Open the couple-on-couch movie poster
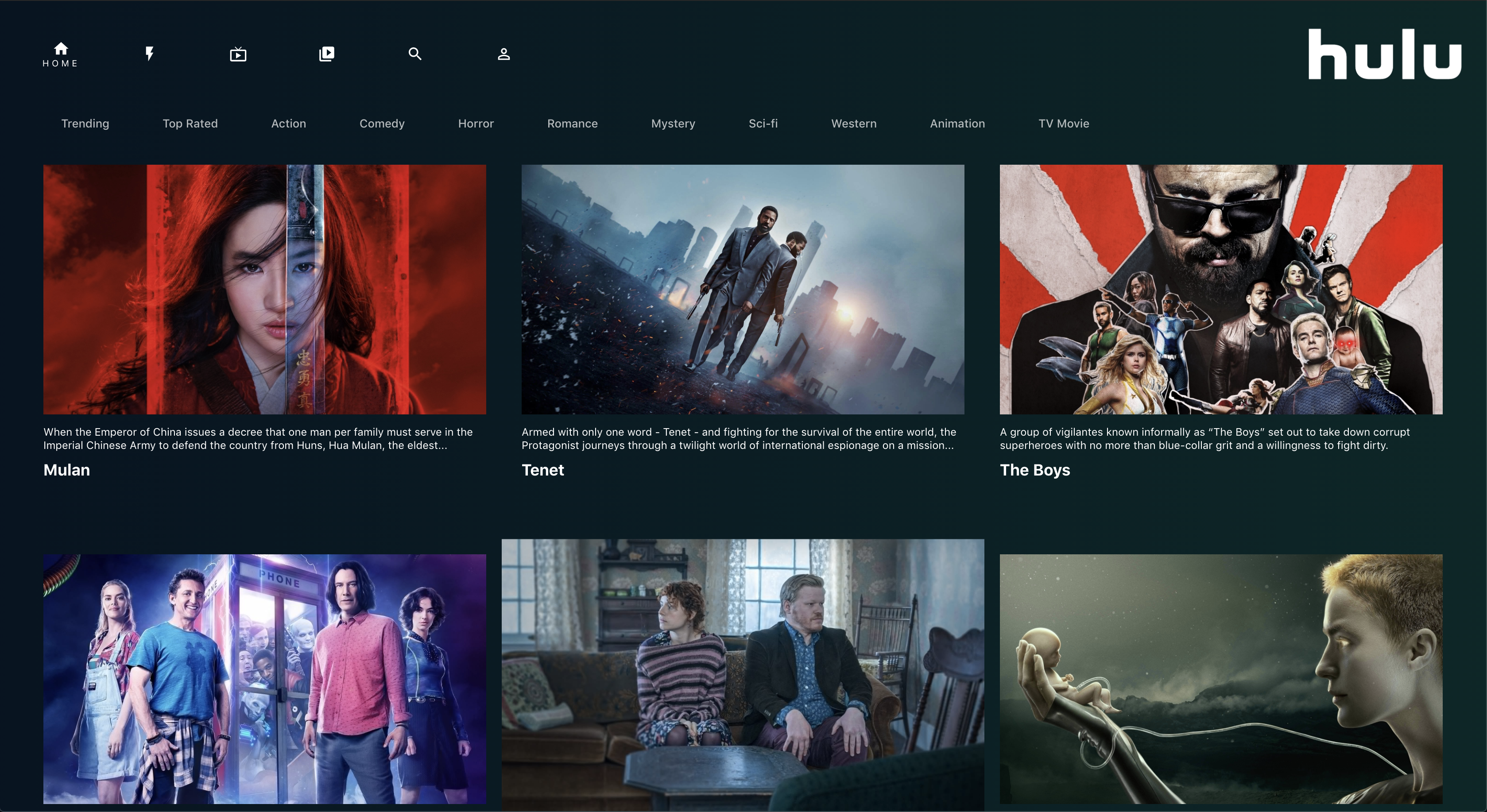1487x812 pixels. [743, 675]
